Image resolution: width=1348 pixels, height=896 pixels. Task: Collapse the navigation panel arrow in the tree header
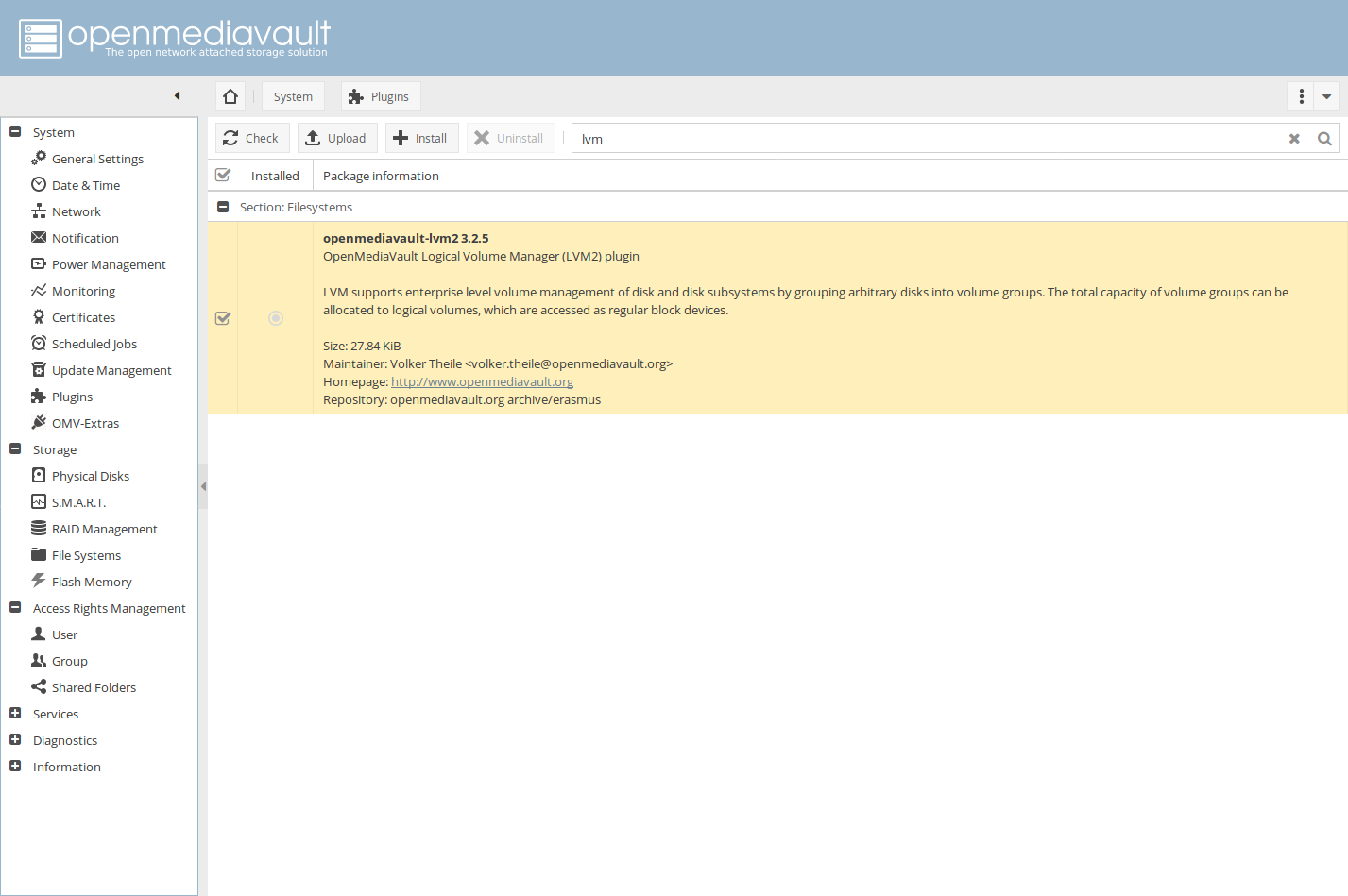(177, 95)
